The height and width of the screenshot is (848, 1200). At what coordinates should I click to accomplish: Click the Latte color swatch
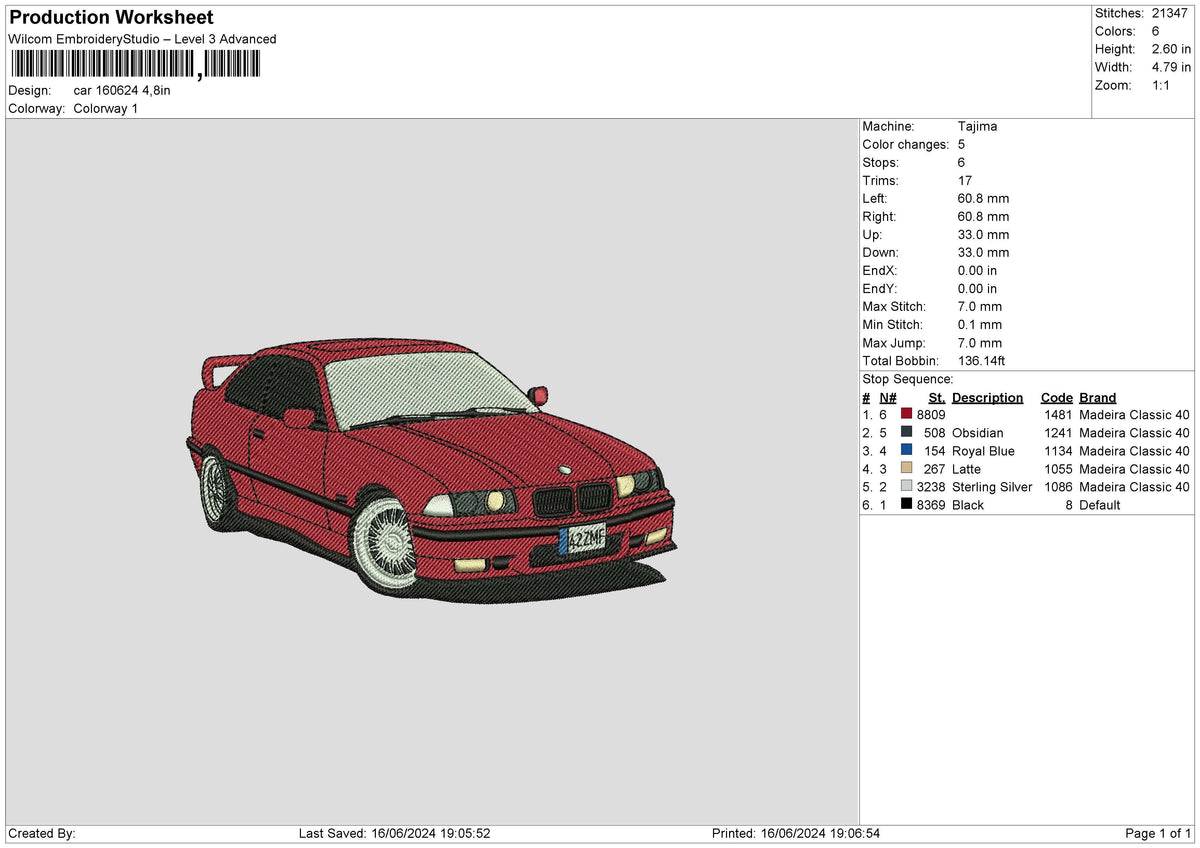click(x=906, y=468)
